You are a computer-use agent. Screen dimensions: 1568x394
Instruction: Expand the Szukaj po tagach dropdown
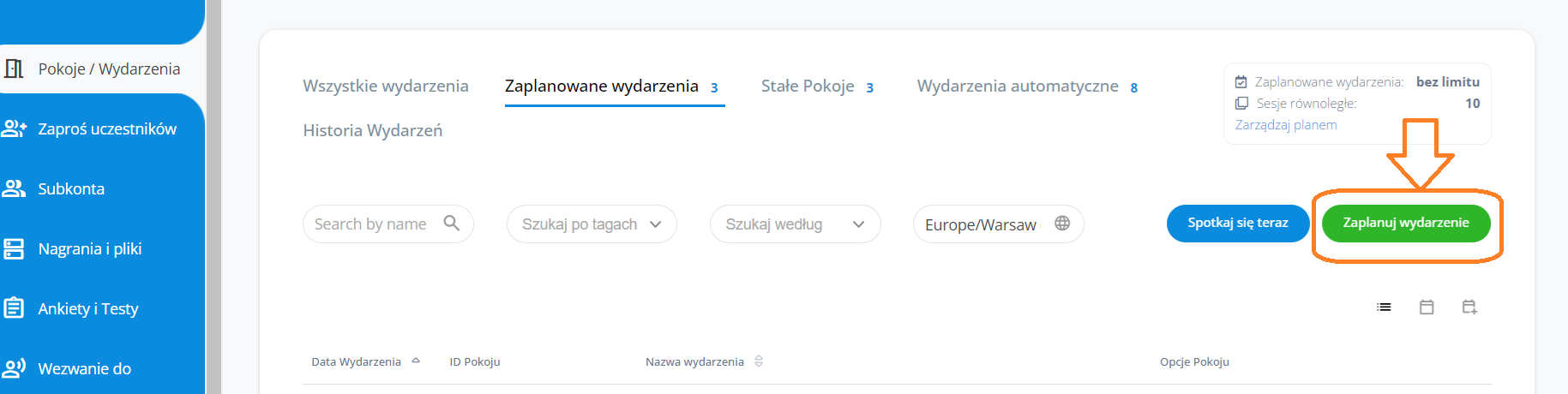592,224
